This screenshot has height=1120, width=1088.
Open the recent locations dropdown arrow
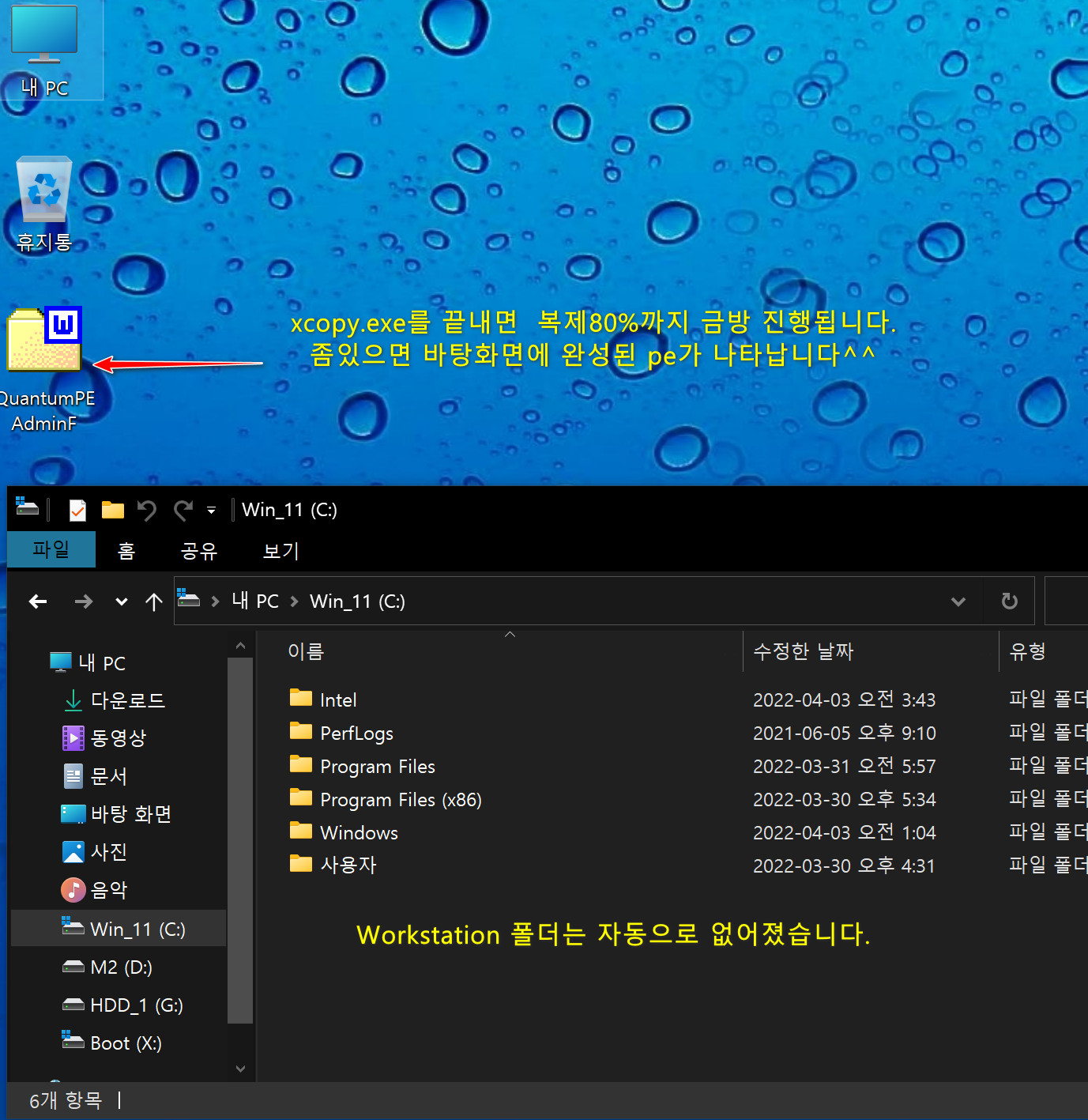121,601
